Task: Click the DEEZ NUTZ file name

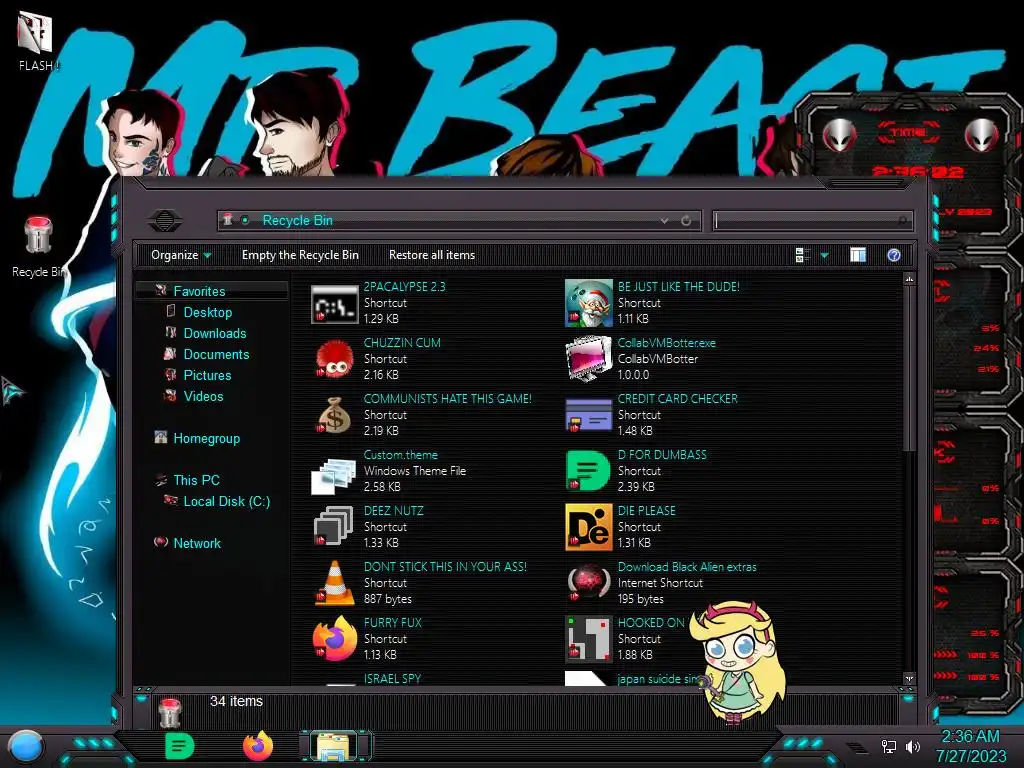Action: tap(393, 511)
